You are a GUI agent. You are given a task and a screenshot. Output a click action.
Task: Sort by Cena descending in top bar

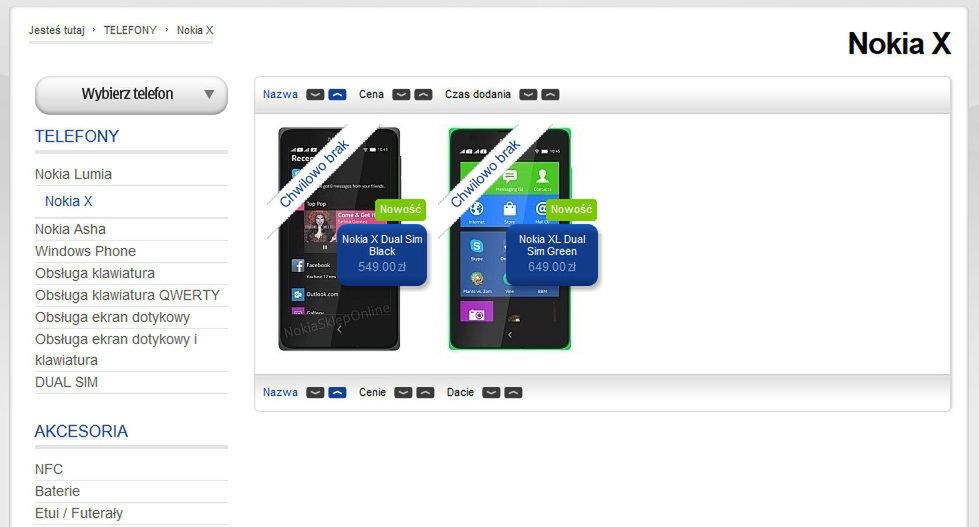pyautogui.click(x=401, y=95)
